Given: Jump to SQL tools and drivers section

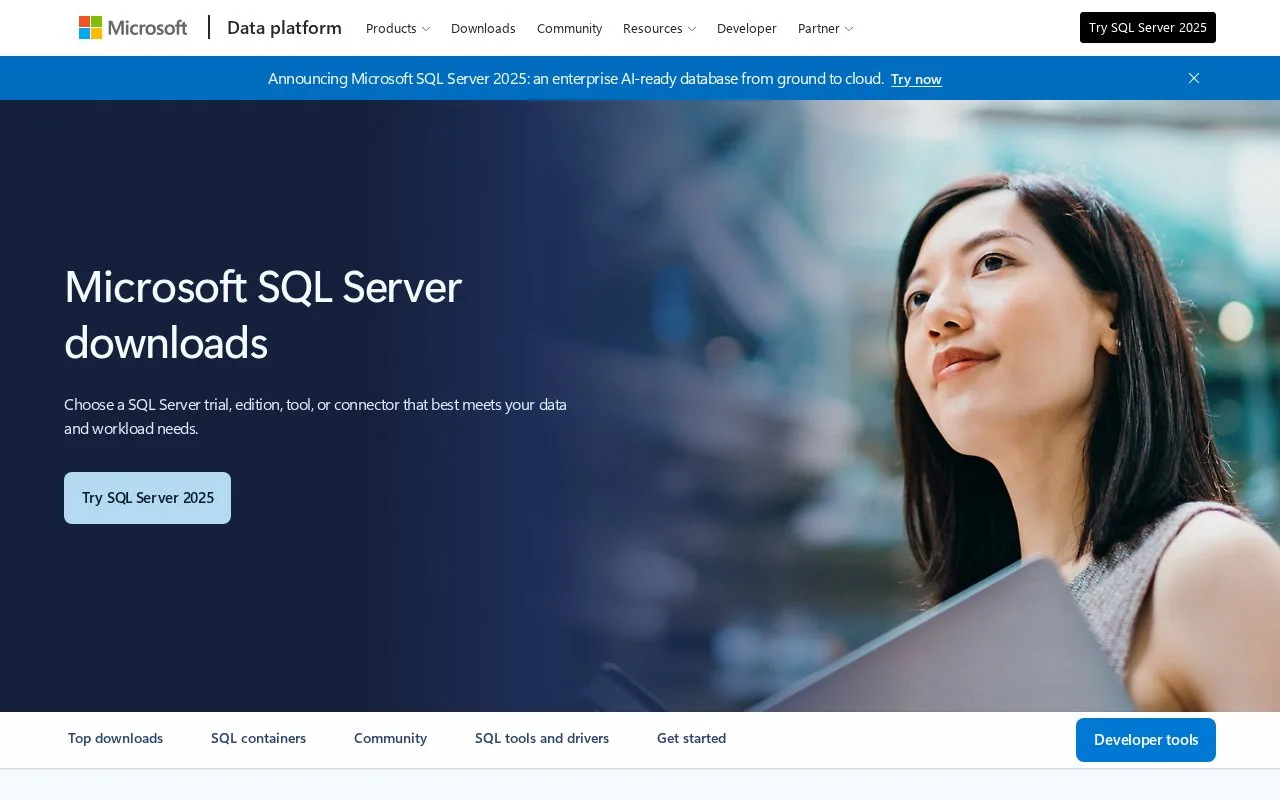Looking at the screenshot, I should 542,738.
